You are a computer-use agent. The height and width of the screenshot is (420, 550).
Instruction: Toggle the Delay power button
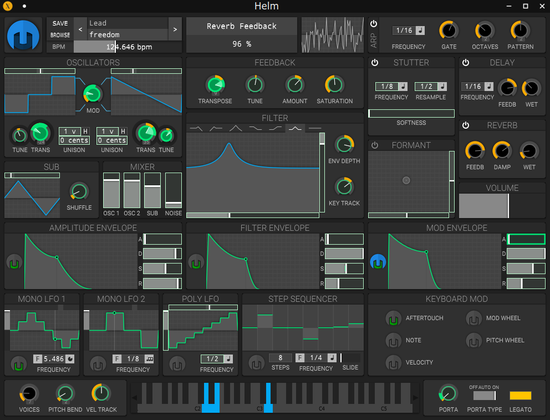[x=465, y=63]
